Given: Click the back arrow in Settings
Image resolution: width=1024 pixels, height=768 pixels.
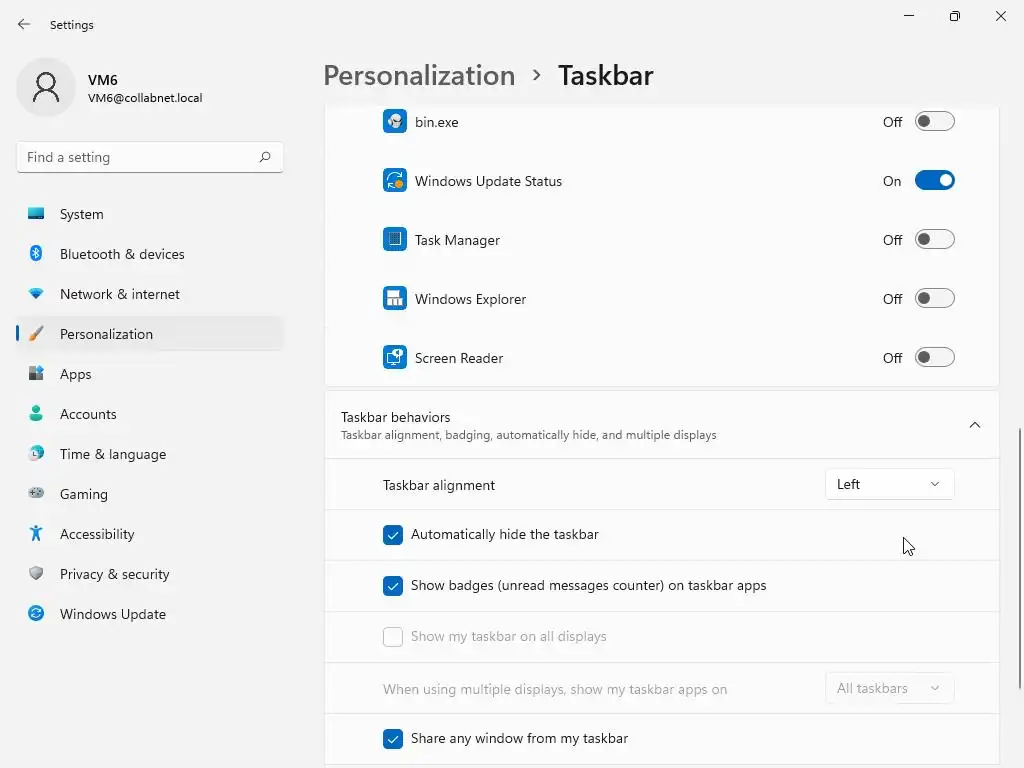Looking at the screenshot, I should 24,24.
